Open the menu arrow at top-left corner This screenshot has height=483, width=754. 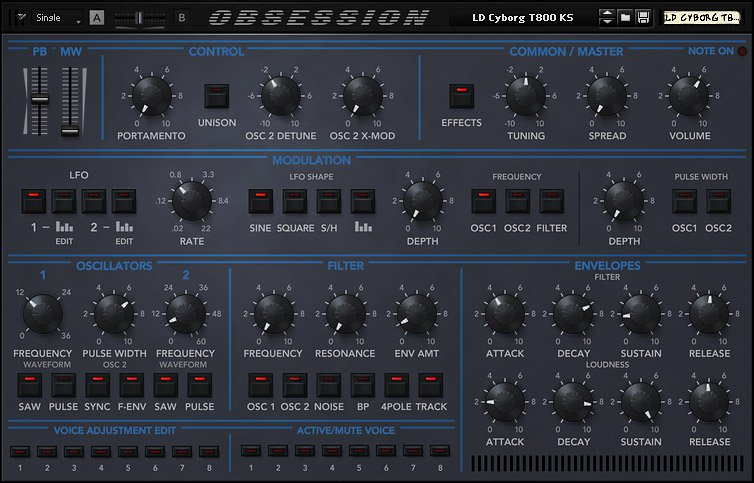click(x=20, y=18)
